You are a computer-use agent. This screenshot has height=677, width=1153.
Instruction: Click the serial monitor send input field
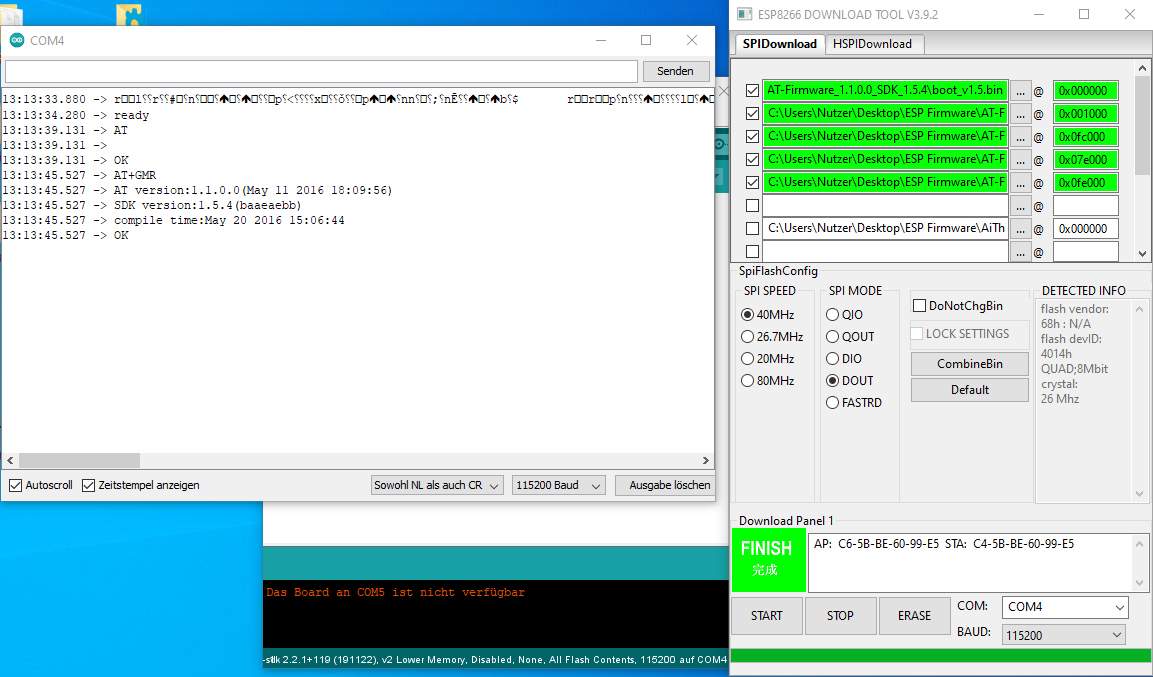click(x=321, y=71)
